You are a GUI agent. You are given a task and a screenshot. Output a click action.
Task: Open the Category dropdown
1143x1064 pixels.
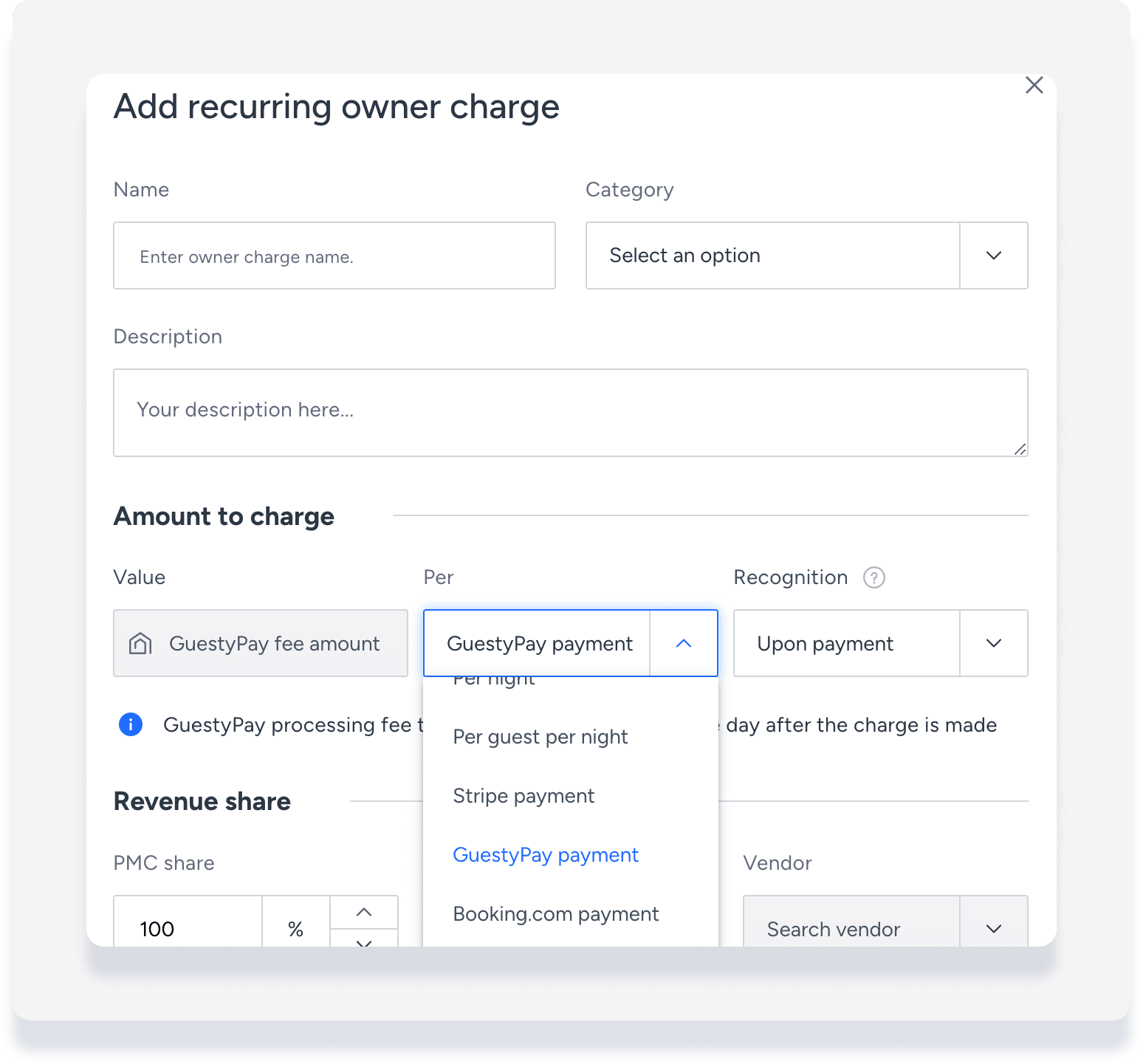coord(806,255)
